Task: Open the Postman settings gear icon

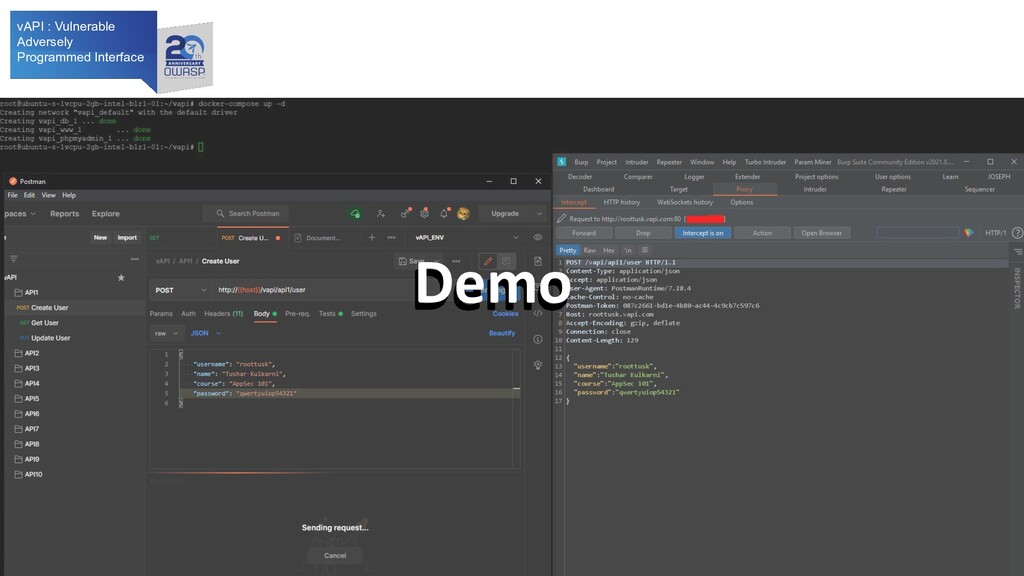Action: click(424, 214)
